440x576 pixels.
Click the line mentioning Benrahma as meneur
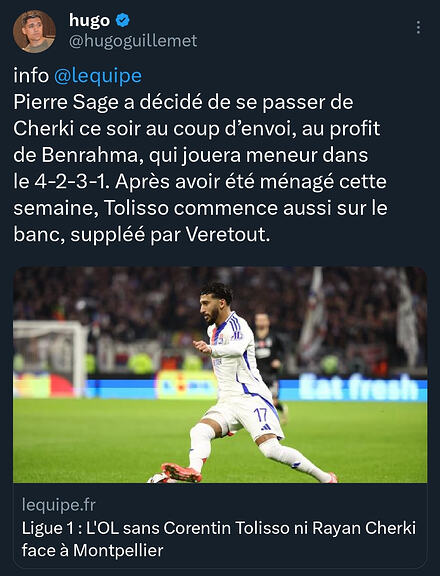pyautogui.click(x=191, y=155)
